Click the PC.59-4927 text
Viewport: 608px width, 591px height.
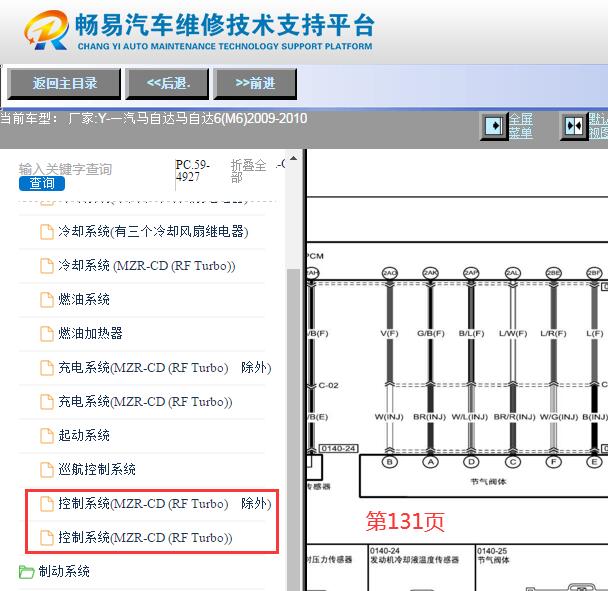click(192, 171)
